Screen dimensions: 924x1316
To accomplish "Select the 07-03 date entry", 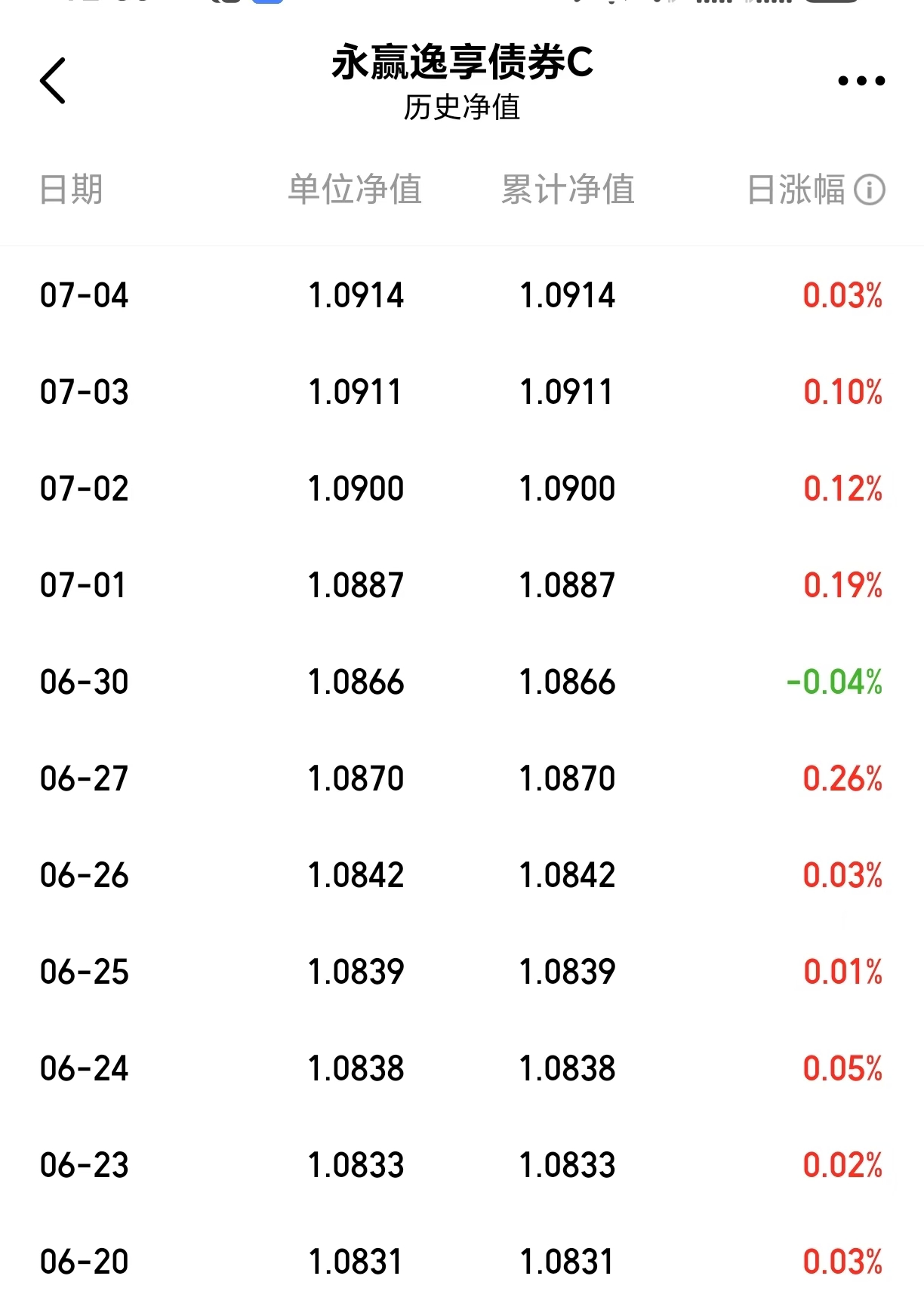I will point(85,392).
